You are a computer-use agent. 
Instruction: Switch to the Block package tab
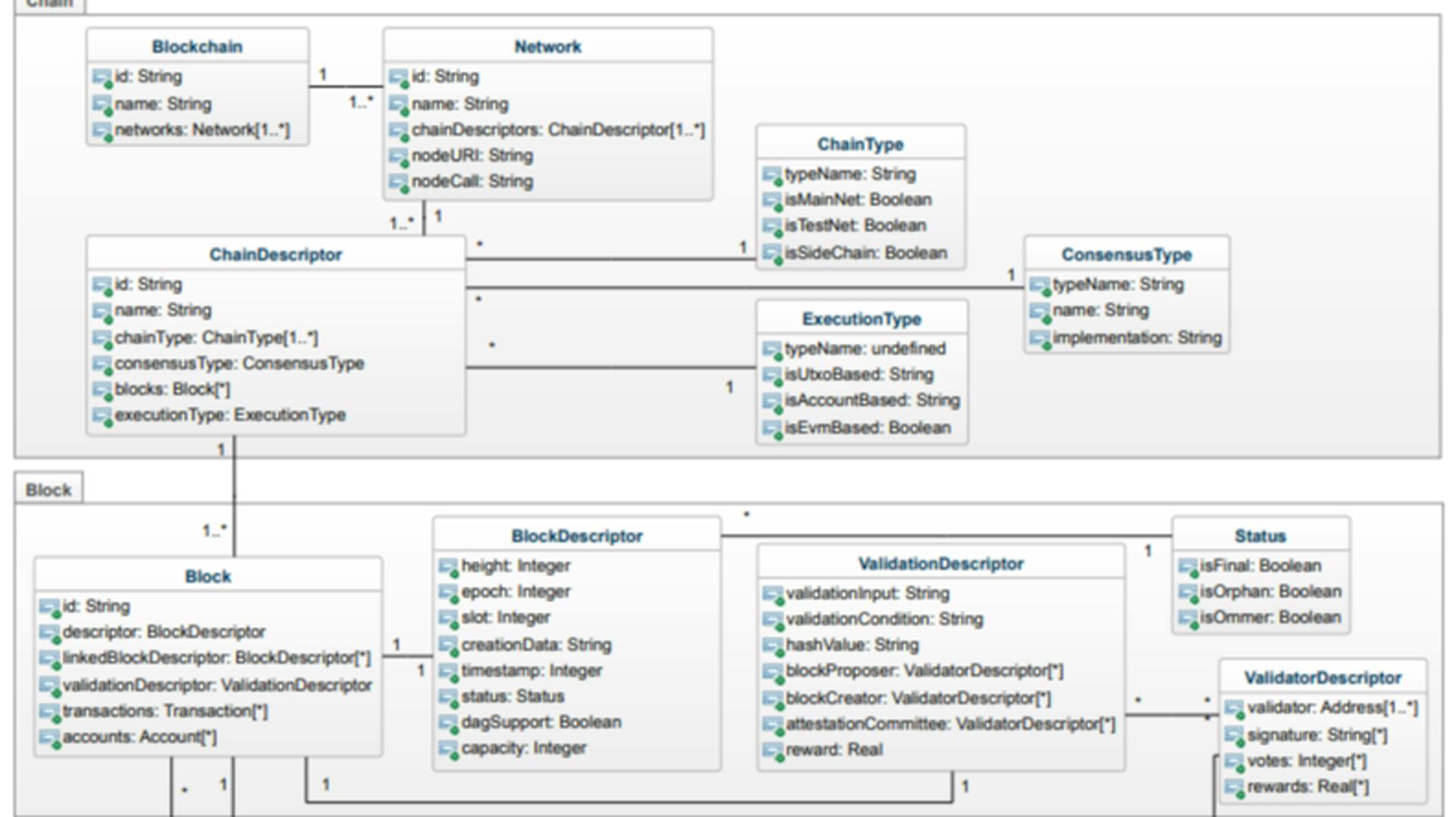coord(47,489)
